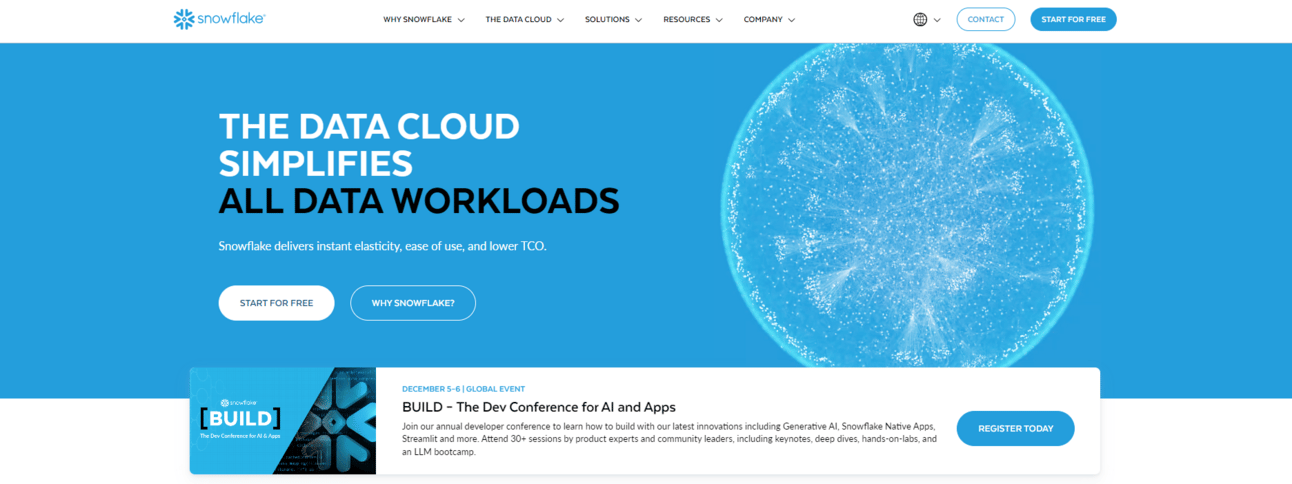Click the Contact button in header
Viewport: 1292px width, 484px height.
986,19
